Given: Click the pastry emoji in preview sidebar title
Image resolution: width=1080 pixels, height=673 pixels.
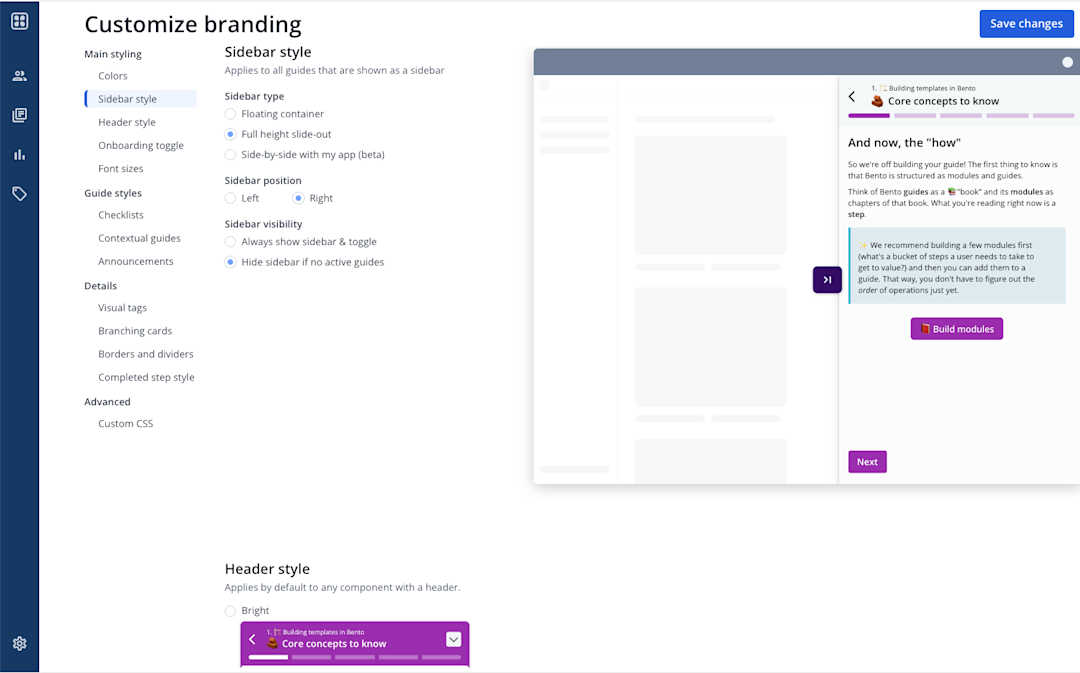Looking at the screenshot, I should coord(877,101).
